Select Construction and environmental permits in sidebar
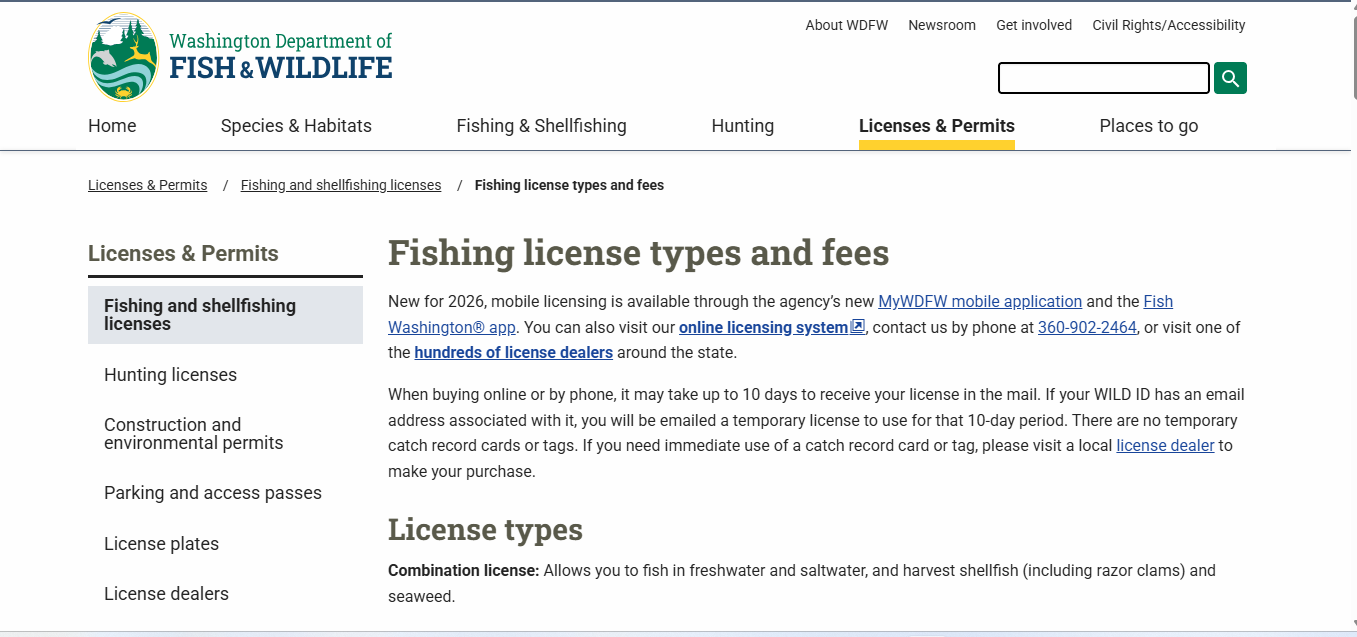The image size is (1357, 637). click(194, 434)
